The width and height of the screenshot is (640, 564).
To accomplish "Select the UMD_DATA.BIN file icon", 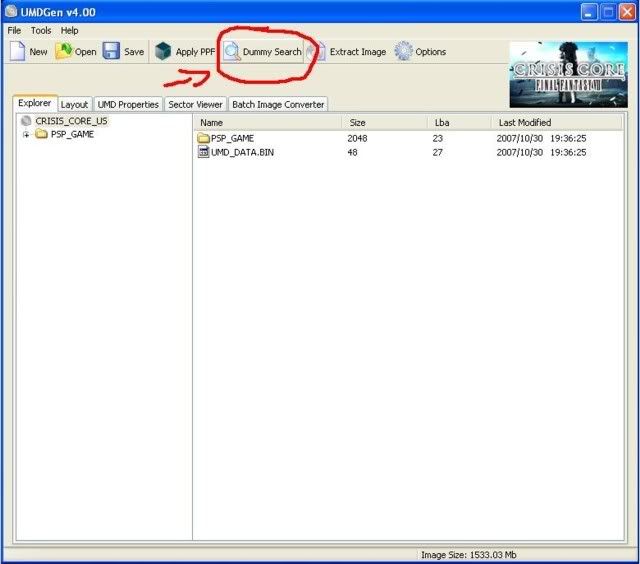I will [204, 152].
